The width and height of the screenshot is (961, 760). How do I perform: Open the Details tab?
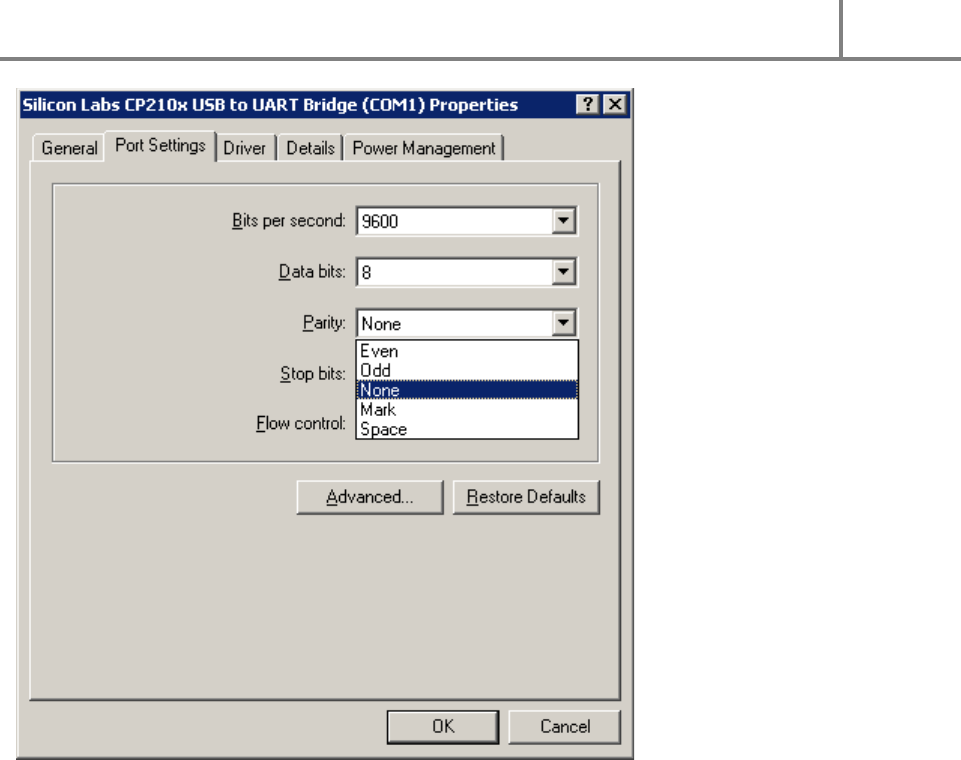(x=310, y=148)
